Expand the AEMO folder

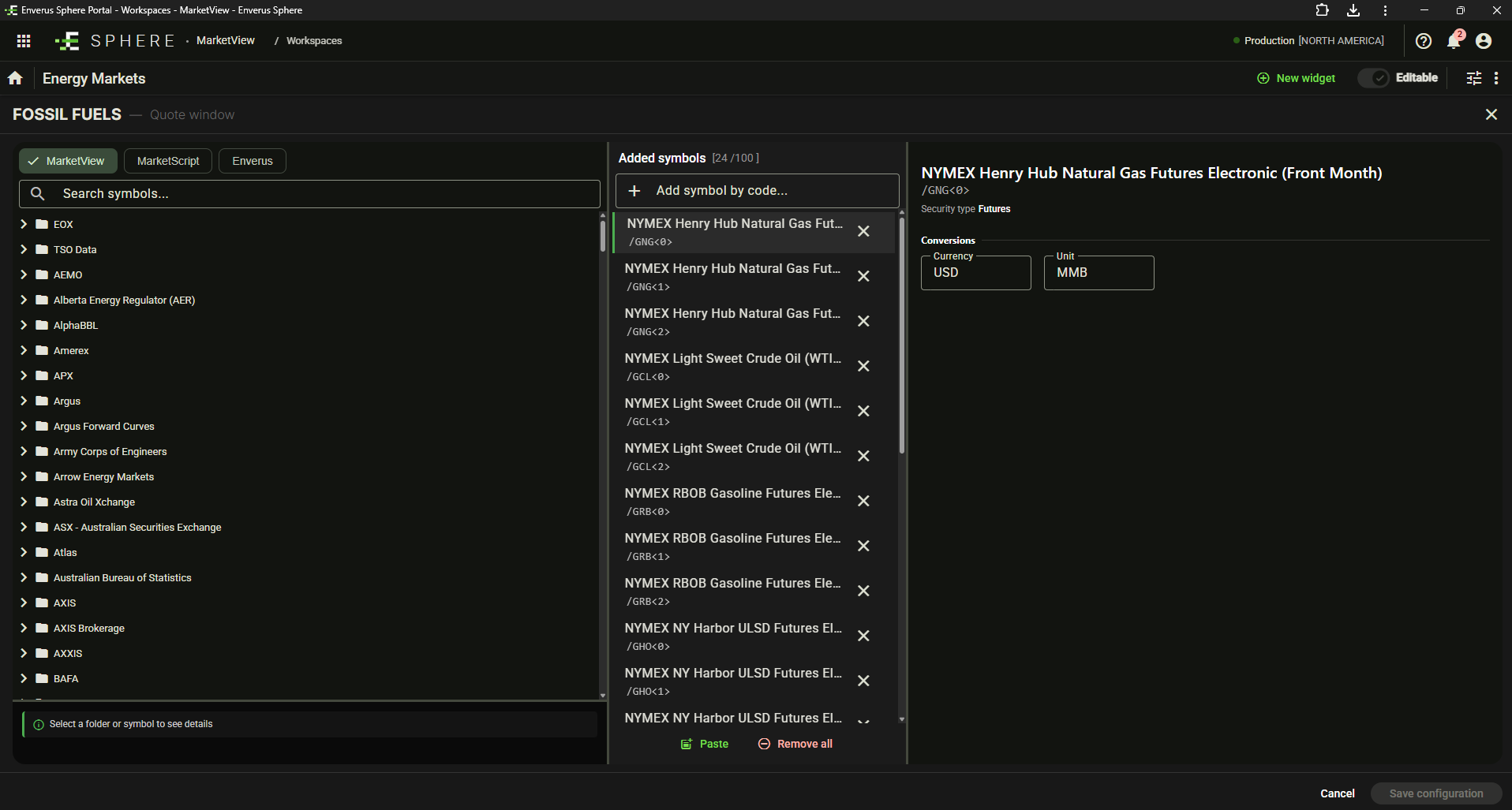24,274
